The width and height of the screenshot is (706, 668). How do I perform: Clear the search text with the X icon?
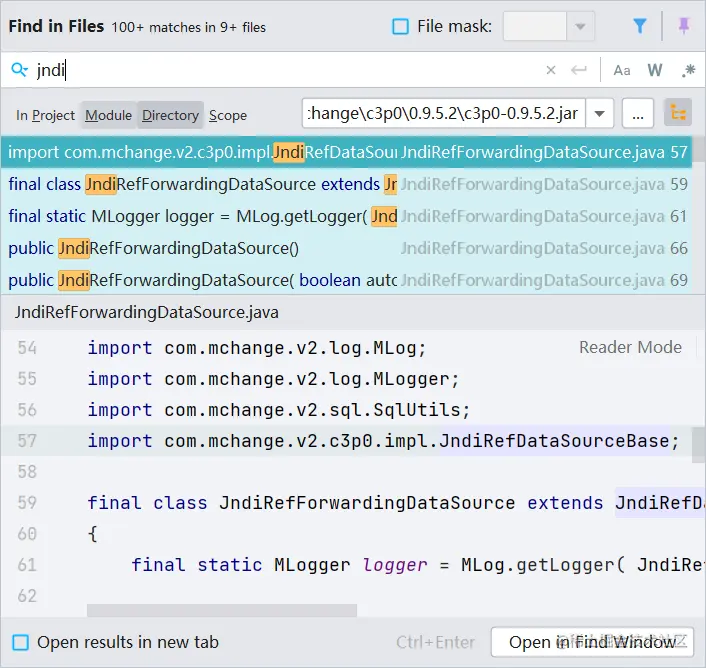(551, 70)
